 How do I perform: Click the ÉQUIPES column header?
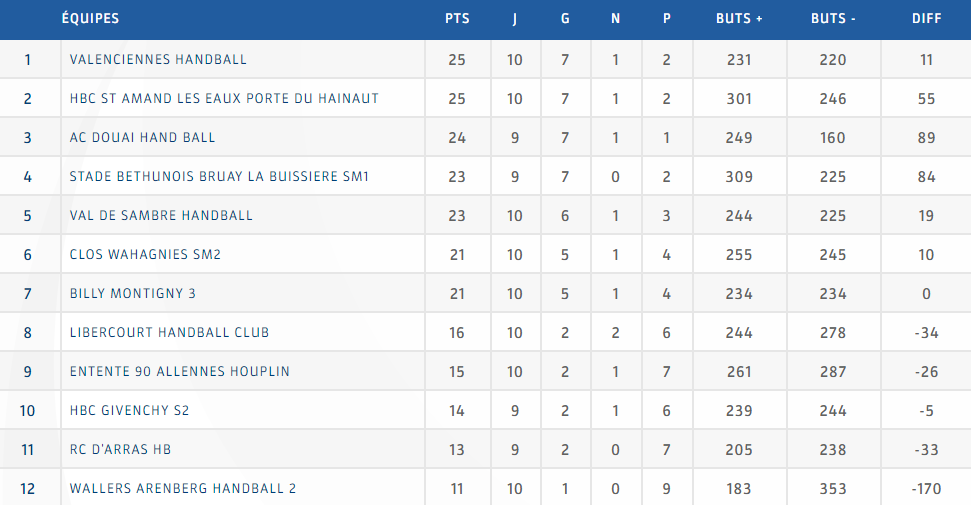[x=90, y=18]
